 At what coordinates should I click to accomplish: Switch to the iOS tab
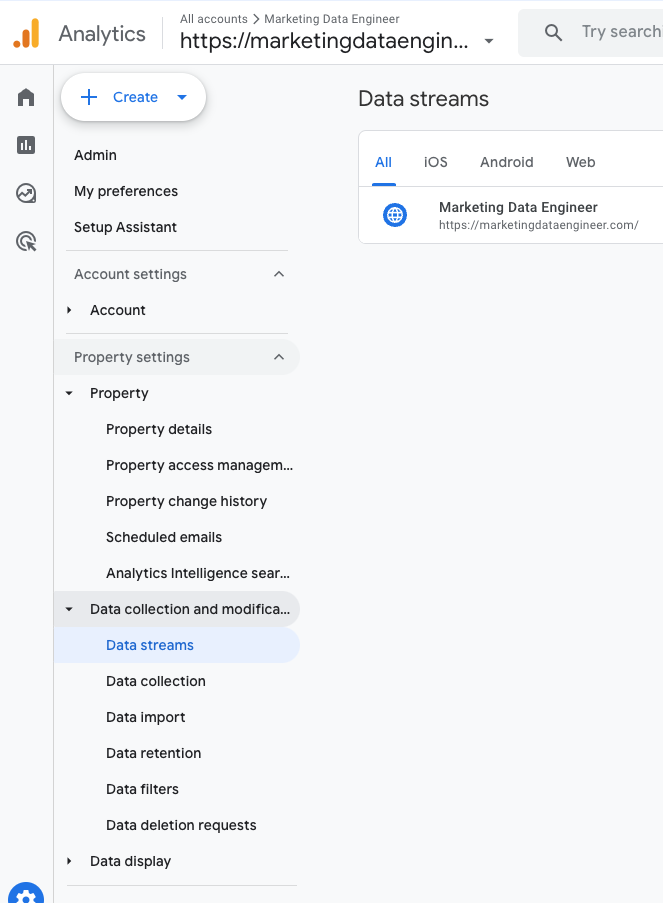coord(435,161)
